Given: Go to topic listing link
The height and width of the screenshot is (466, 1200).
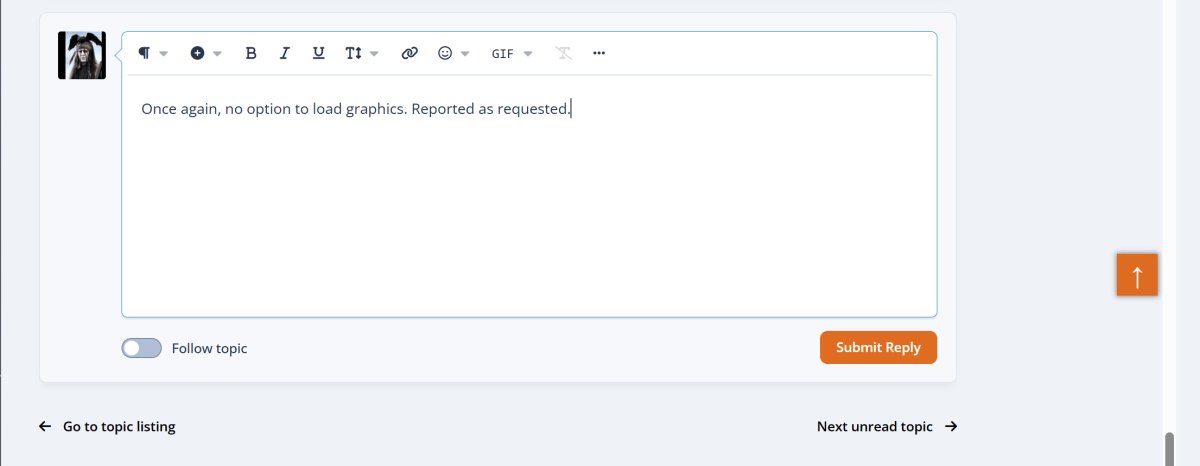Looking at the screenshot, I should click(119, 427).
